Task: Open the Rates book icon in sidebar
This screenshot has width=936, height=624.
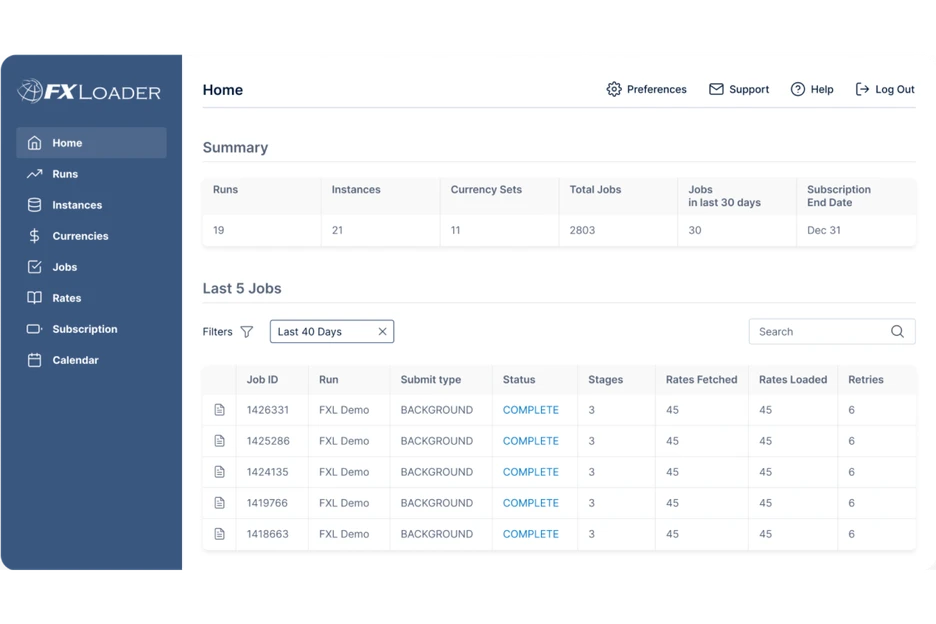Action: [35, 297]
